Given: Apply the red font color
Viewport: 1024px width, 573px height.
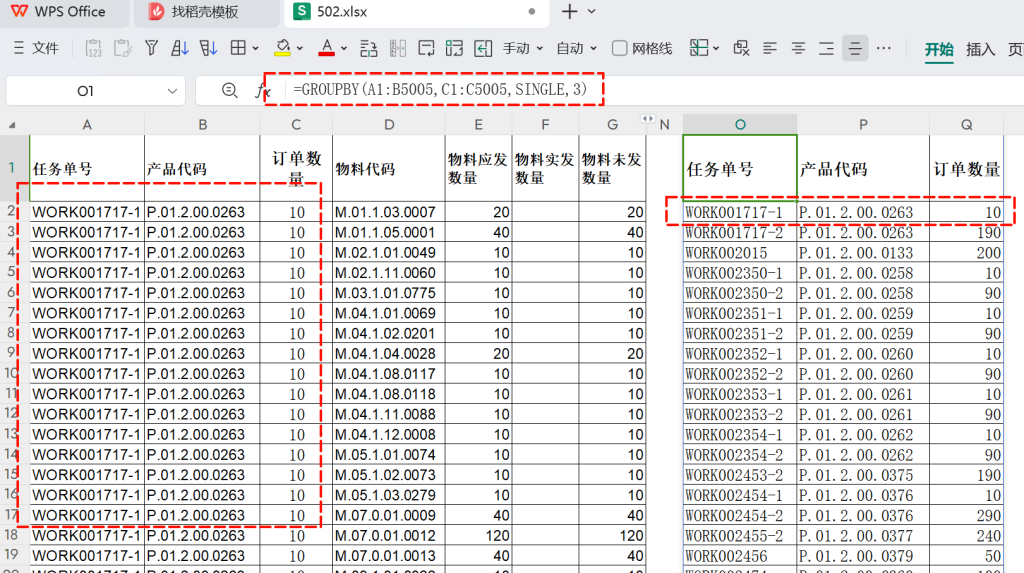Looking at the screenshot, I should (327, 48).
